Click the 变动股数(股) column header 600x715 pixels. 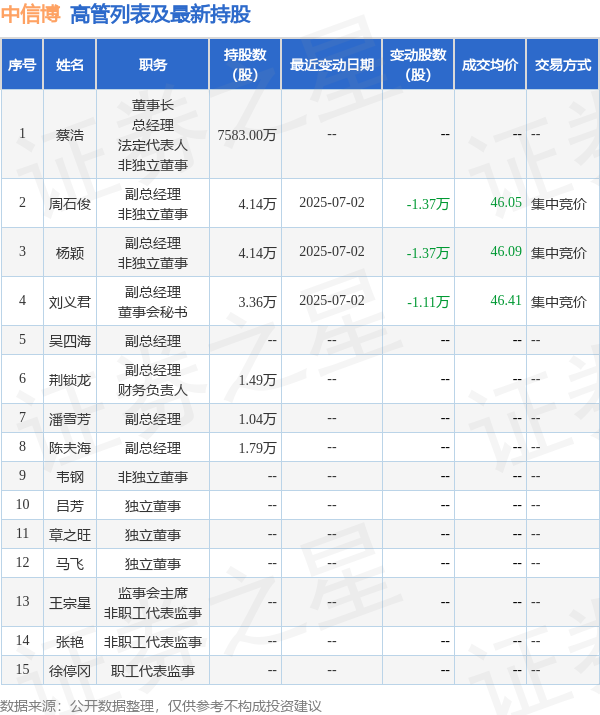click(x=418, y=64)
